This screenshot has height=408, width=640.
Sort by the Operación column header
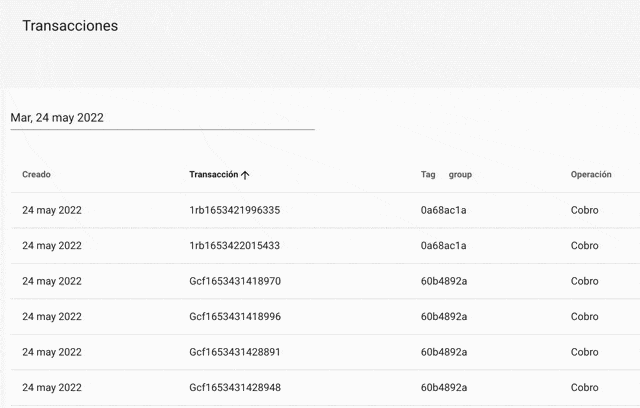(x=591, y=175)
